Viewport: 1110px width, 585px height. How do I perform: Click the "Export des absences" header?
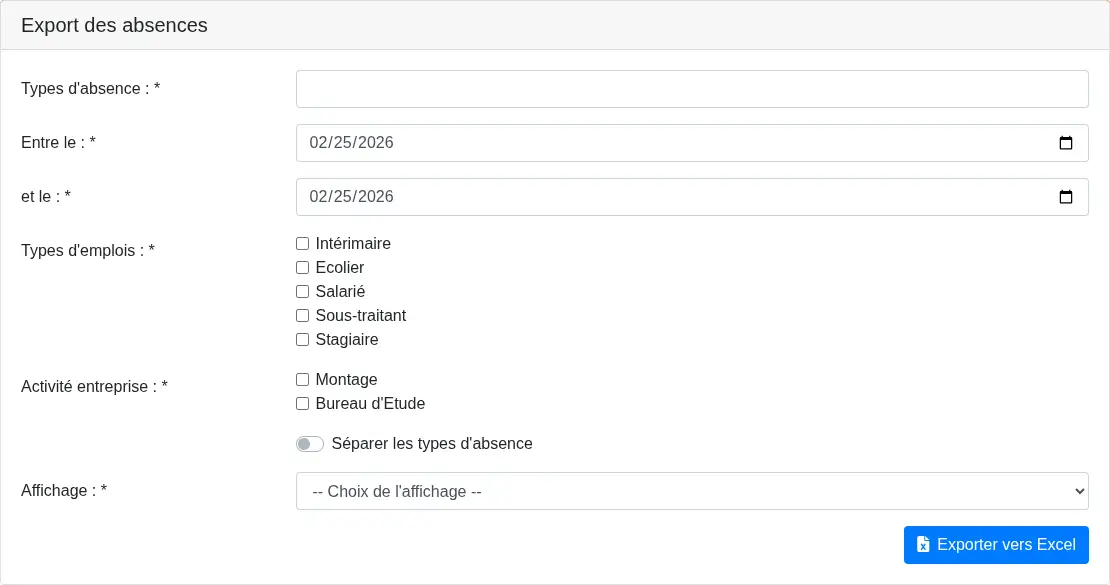coord(114,25)
